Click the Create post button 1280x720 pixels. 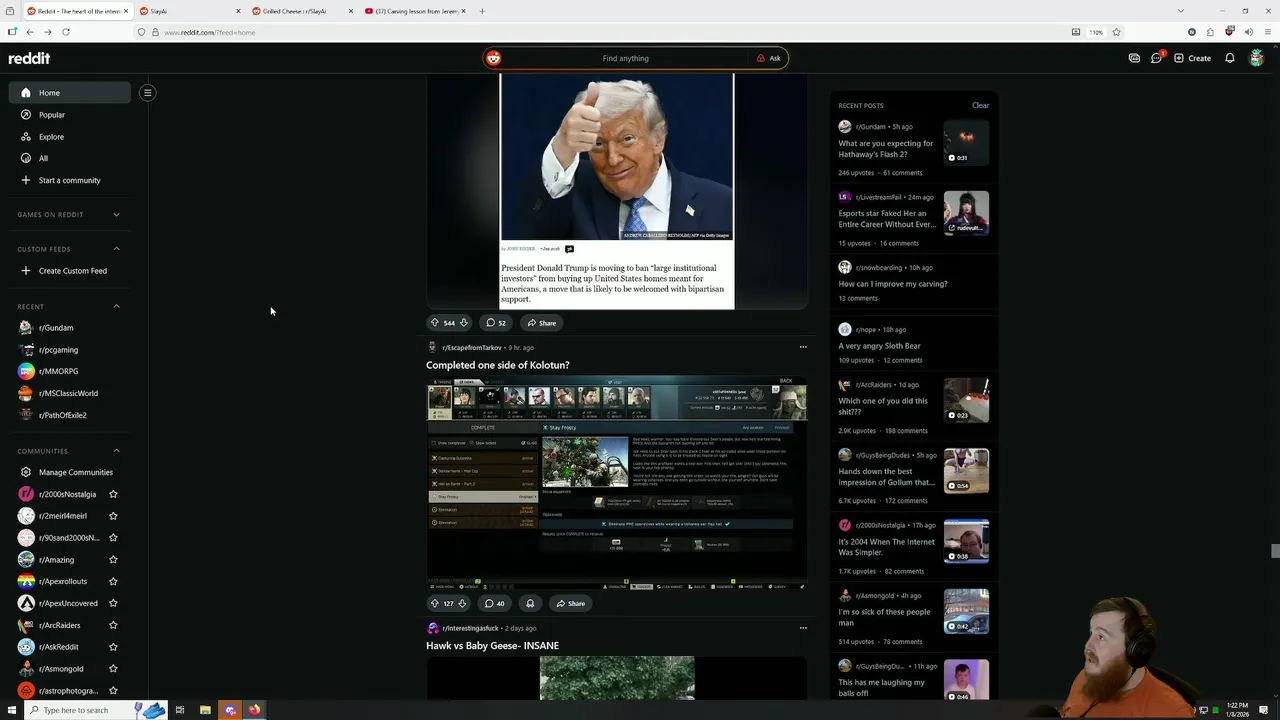point(1193,58)
